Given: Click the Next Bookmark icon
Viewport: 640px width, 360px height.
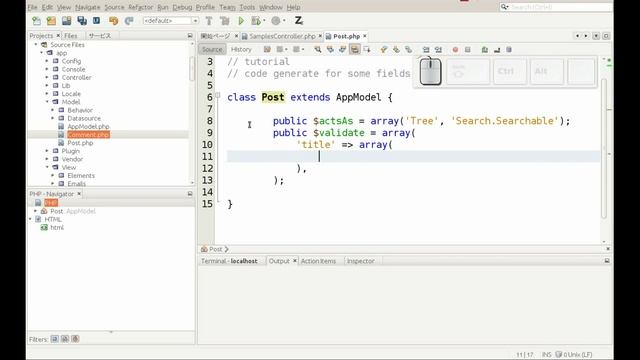Looking at the screenshot, I should click(x=396, y=49).
